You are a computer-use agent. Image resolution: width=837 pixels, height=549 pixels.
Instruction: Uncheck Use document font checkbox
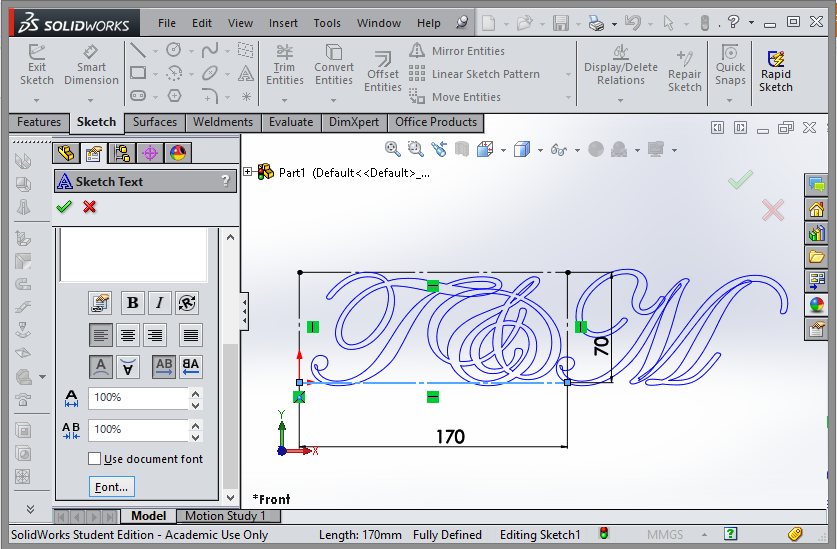94,459
